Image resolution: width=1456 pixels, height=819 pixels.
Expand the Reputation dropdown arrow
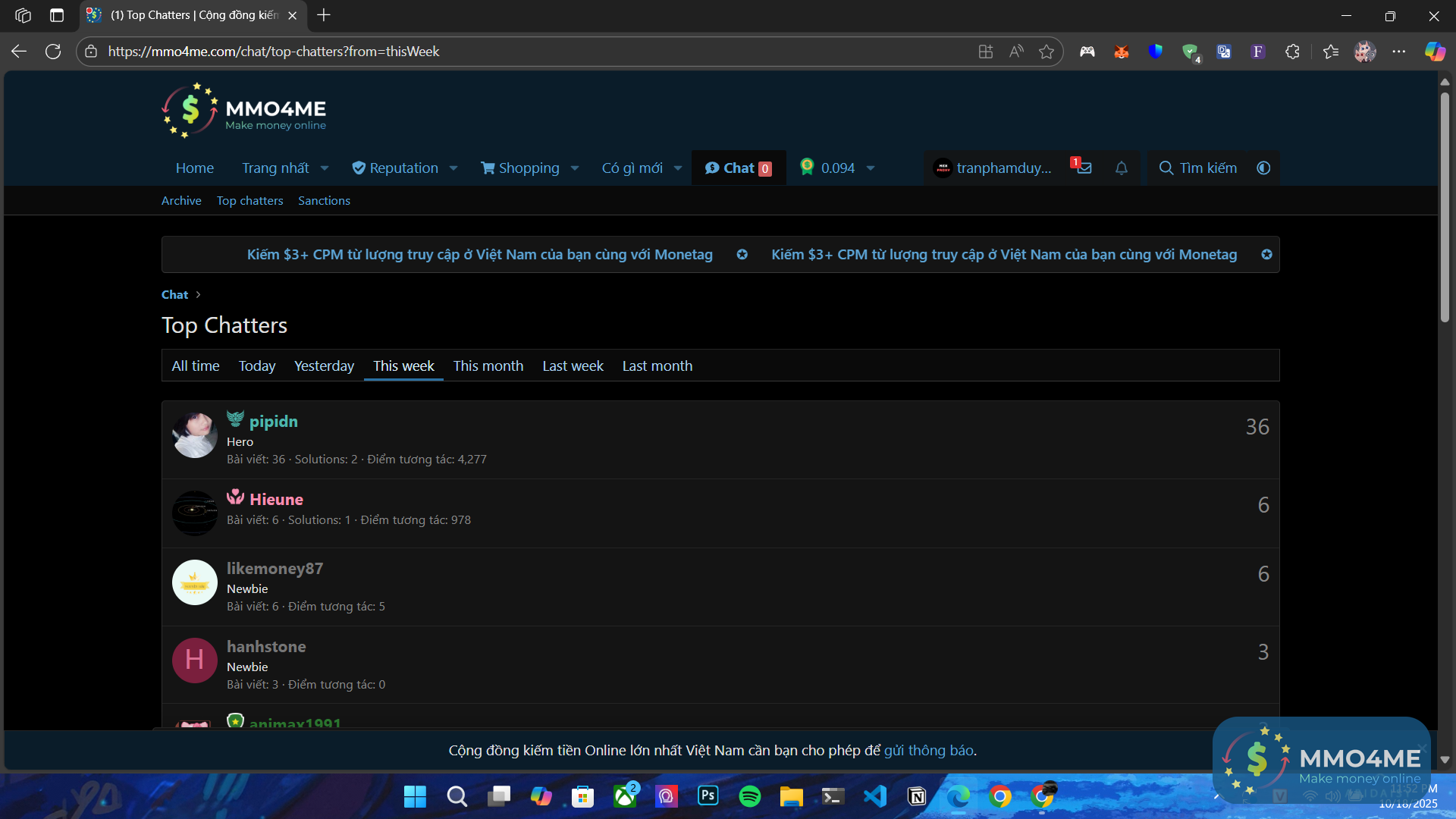click(453, 168)
